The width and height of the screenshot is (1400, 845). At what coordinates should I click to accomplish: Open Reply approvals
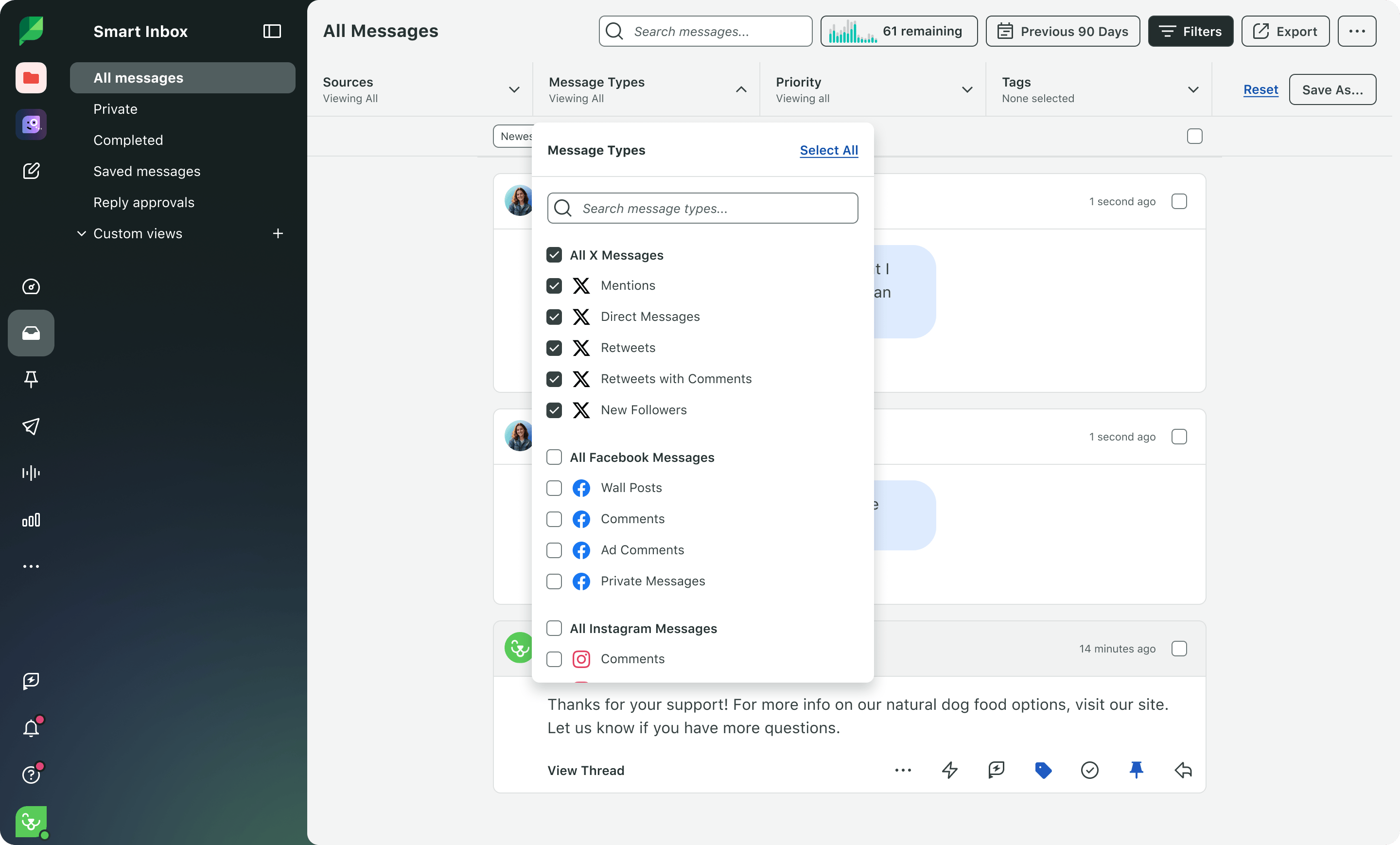click(x=144, y=203)
